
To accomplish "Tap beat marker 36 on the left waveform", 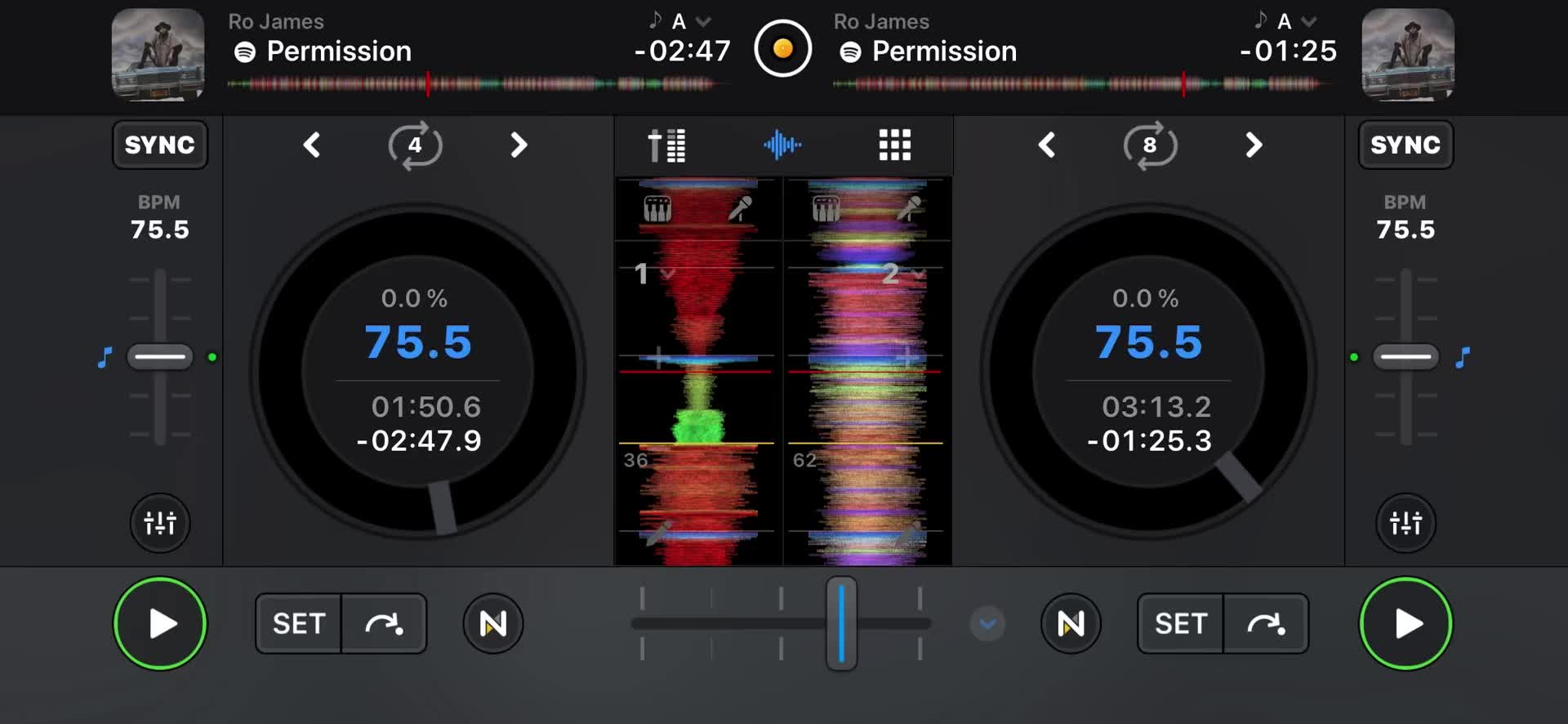I will point(635,460).
